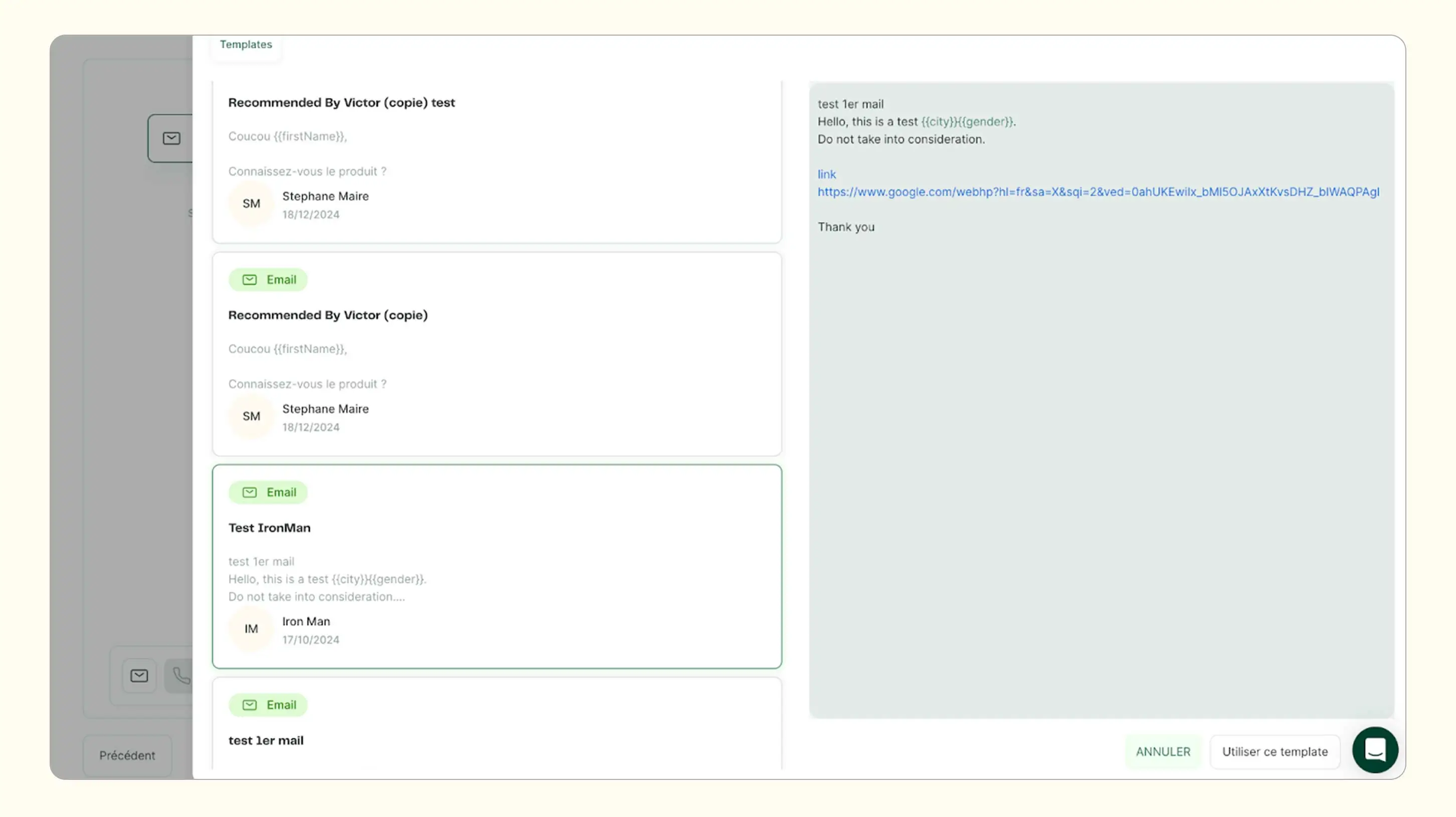Click the IM avatar for Iron Man
The image size is (1456, 817).
pos(251,629)
